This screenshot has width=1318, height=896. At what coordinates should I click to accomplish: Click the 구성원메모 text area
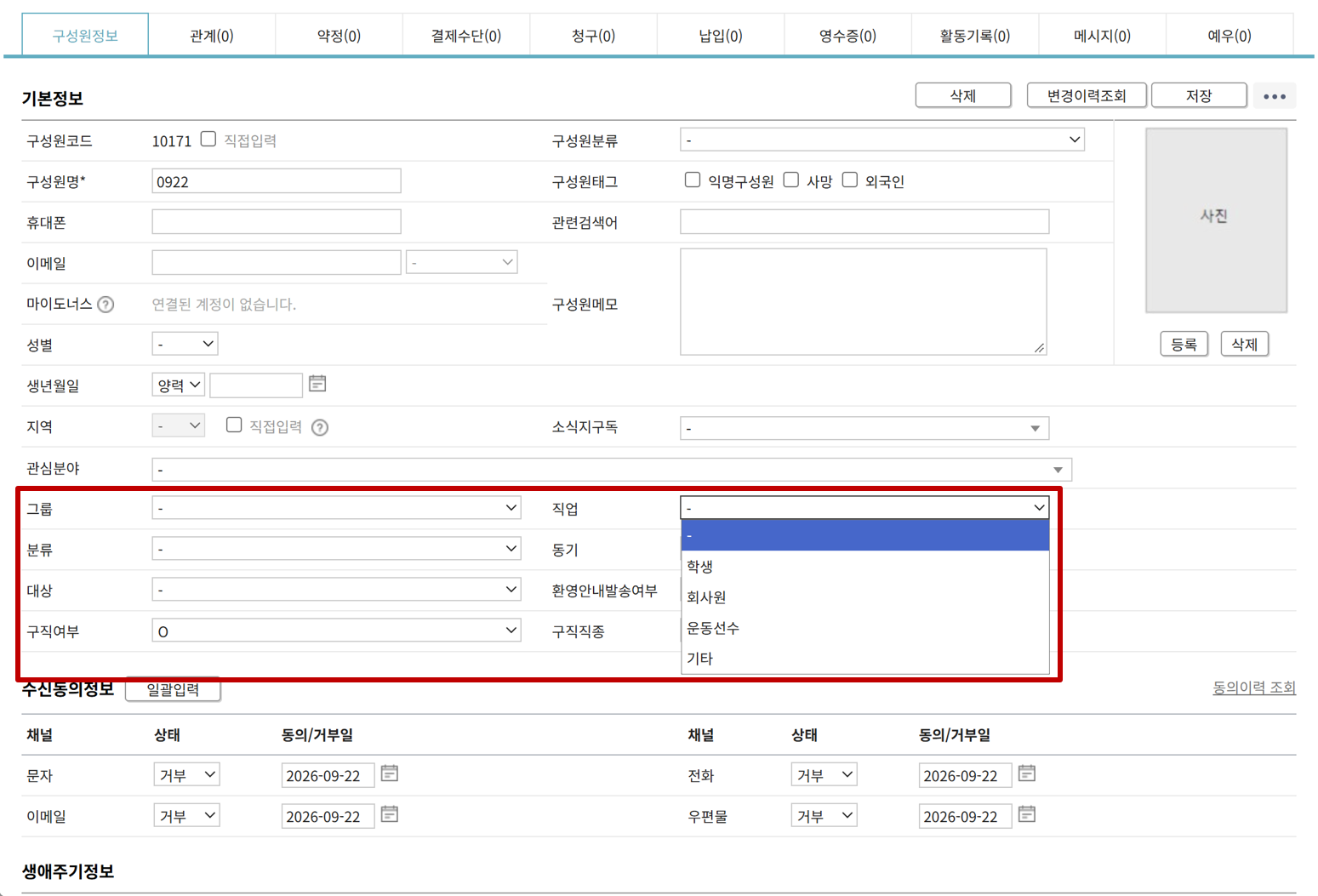click(864, 301)
